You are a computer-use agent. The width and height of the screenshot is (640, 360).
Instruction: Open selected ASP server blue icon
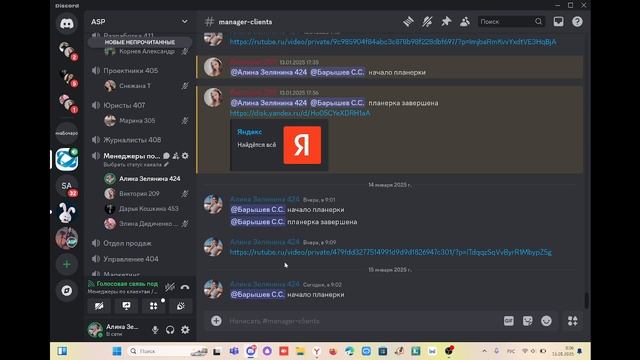pyautogui.click(x=67, y=159)
